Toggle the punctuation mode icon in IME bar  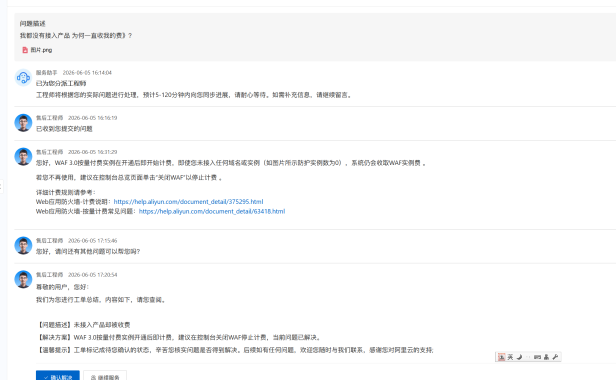tap(528, 357)
